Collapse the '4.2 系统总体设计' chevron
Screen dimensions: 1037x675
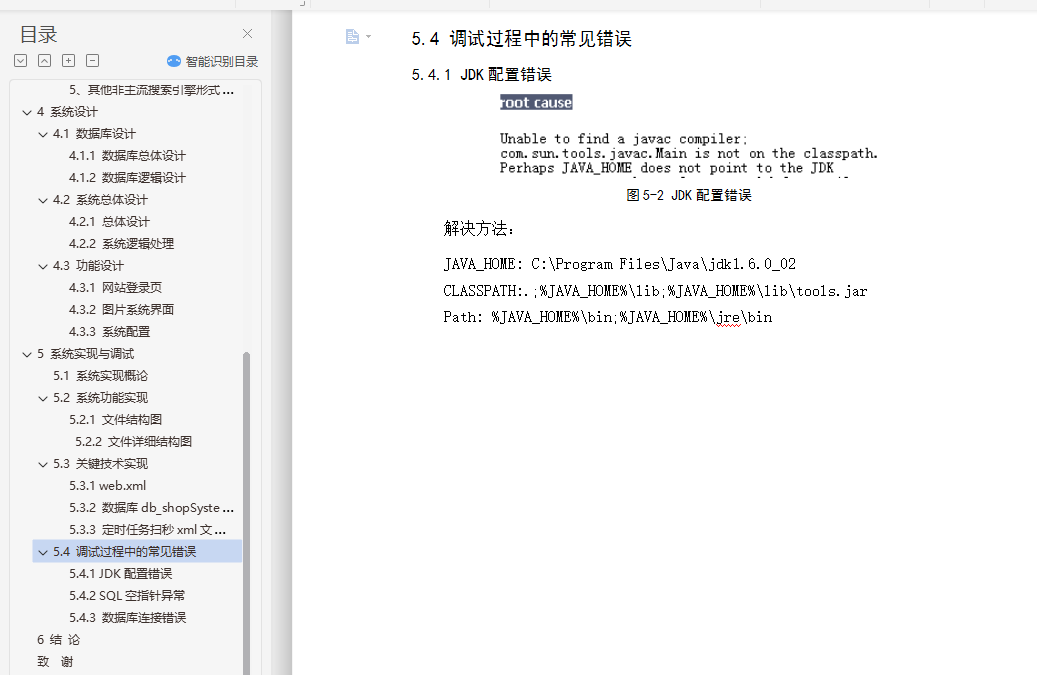click(43, 200)
